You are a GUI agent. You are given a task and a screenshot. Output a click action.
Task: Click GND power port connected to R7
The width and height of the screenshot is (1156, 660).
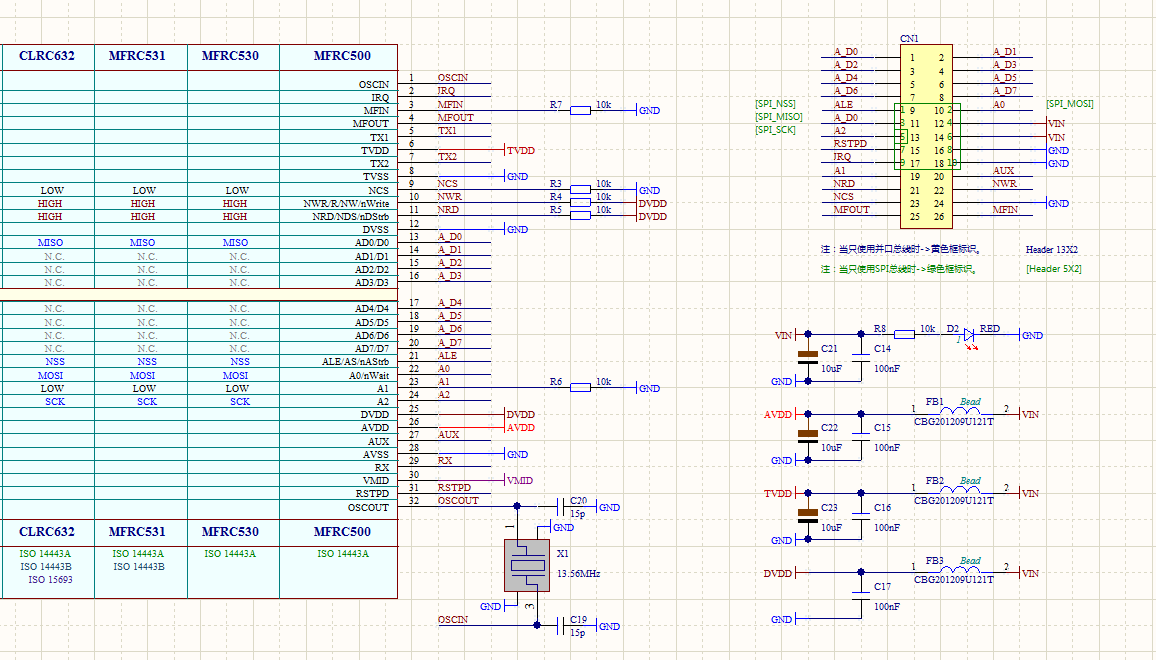click(648, 111)
